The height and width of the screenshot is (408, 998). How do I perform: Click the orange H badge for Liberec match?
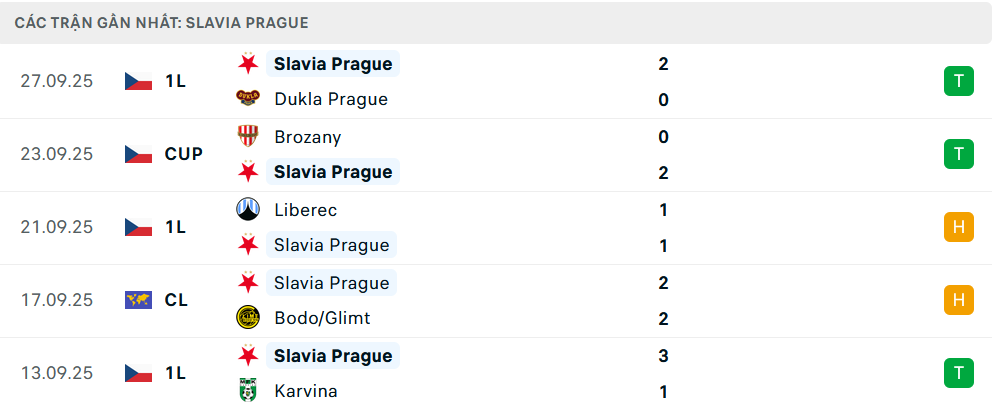[958, 227]
